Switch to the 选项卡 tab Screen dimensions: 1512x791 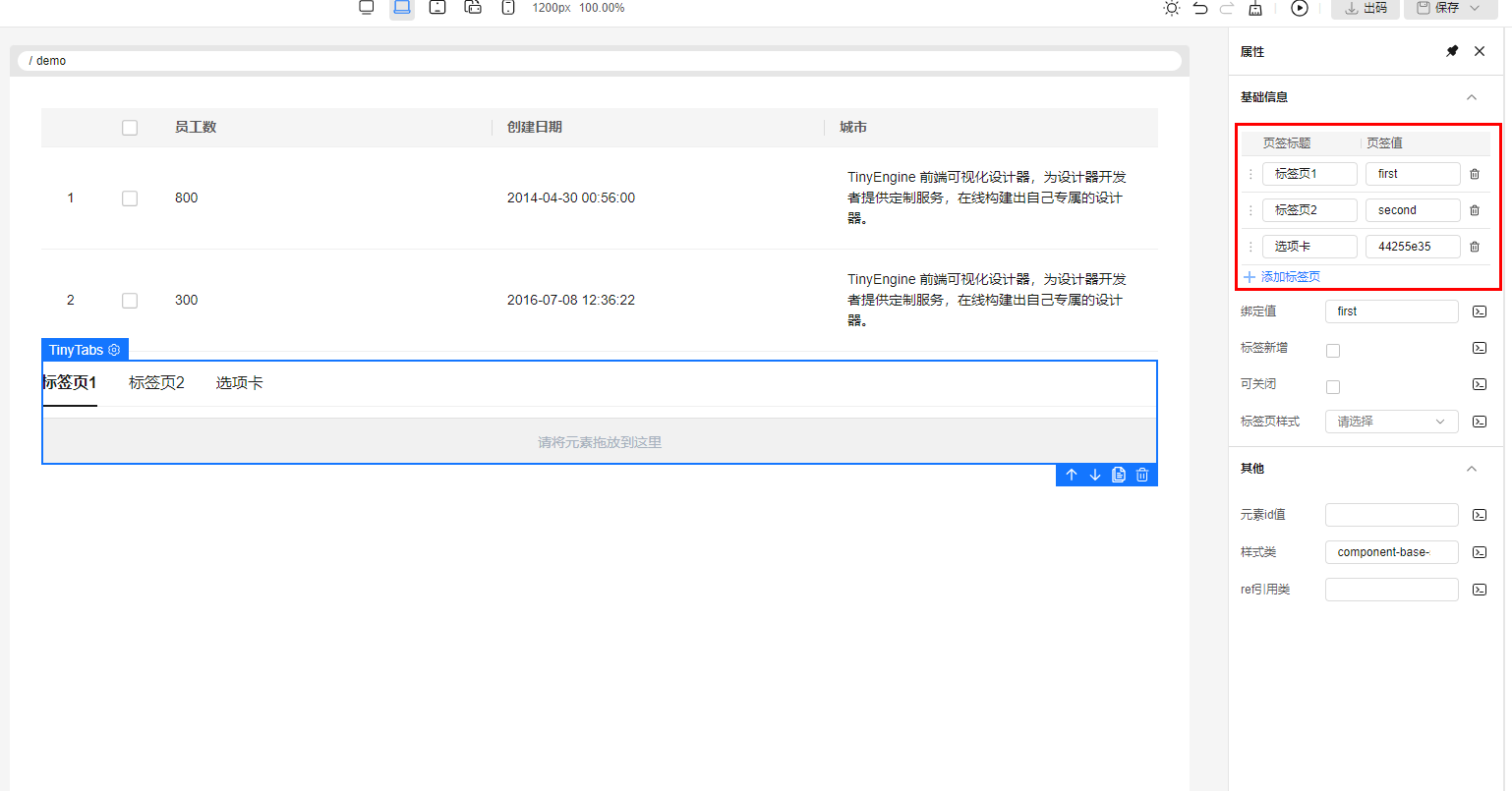pyautogui.click(x=240, y=383)
